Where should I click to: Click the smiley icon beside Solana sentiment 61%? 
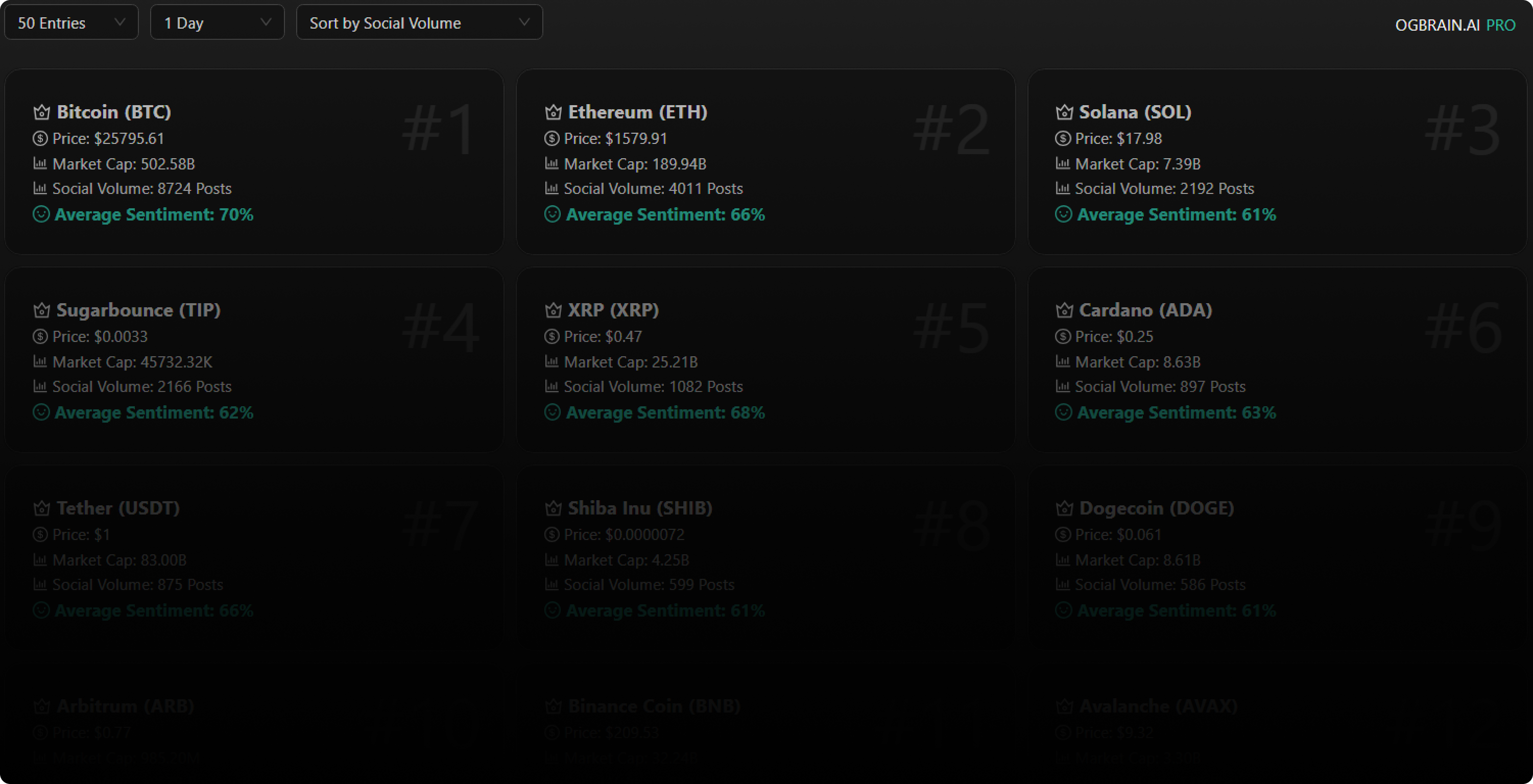tap(1064, 214)
